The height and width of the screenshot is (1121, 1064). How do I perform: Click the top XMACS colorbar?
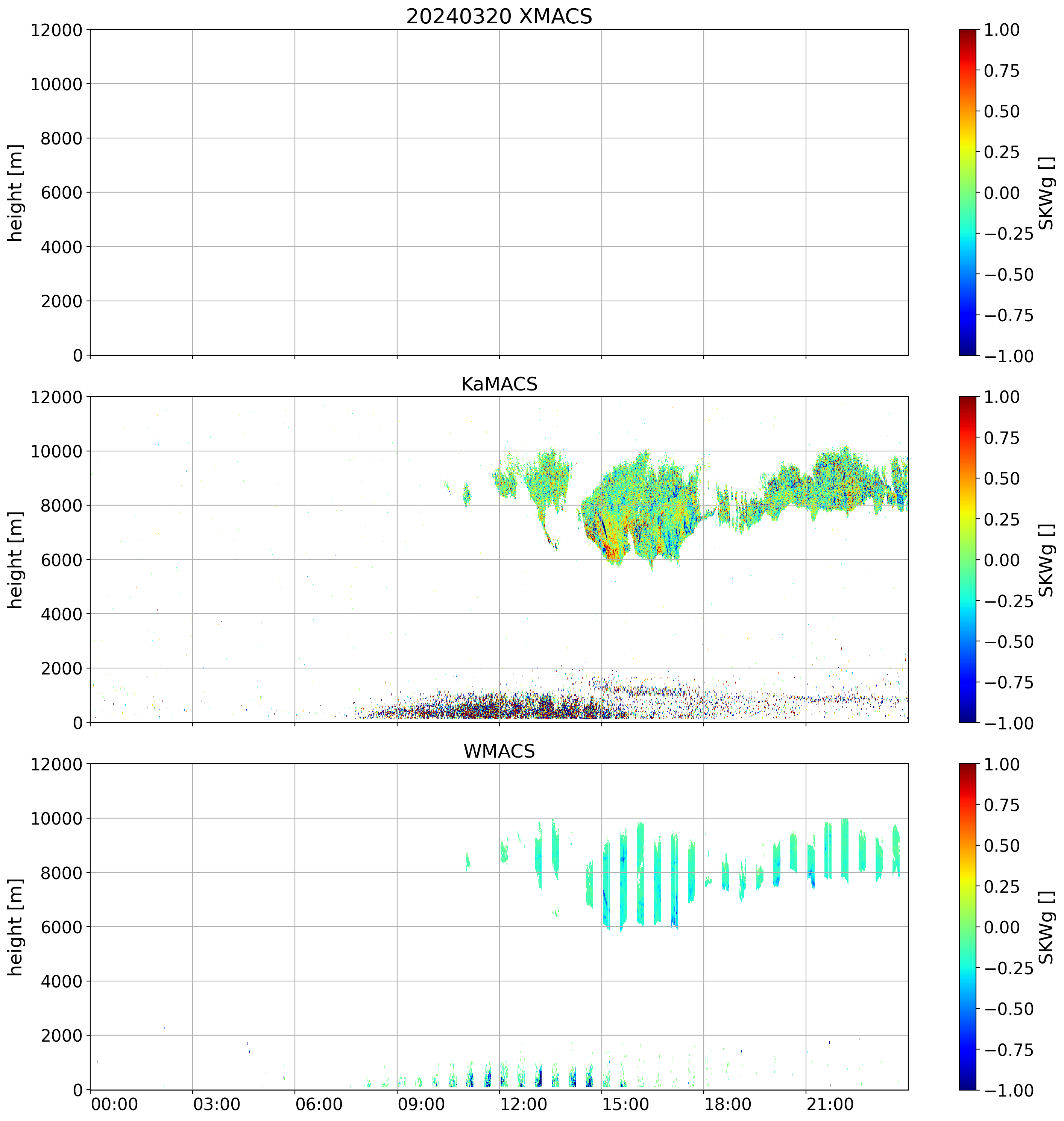click(968, 192)
